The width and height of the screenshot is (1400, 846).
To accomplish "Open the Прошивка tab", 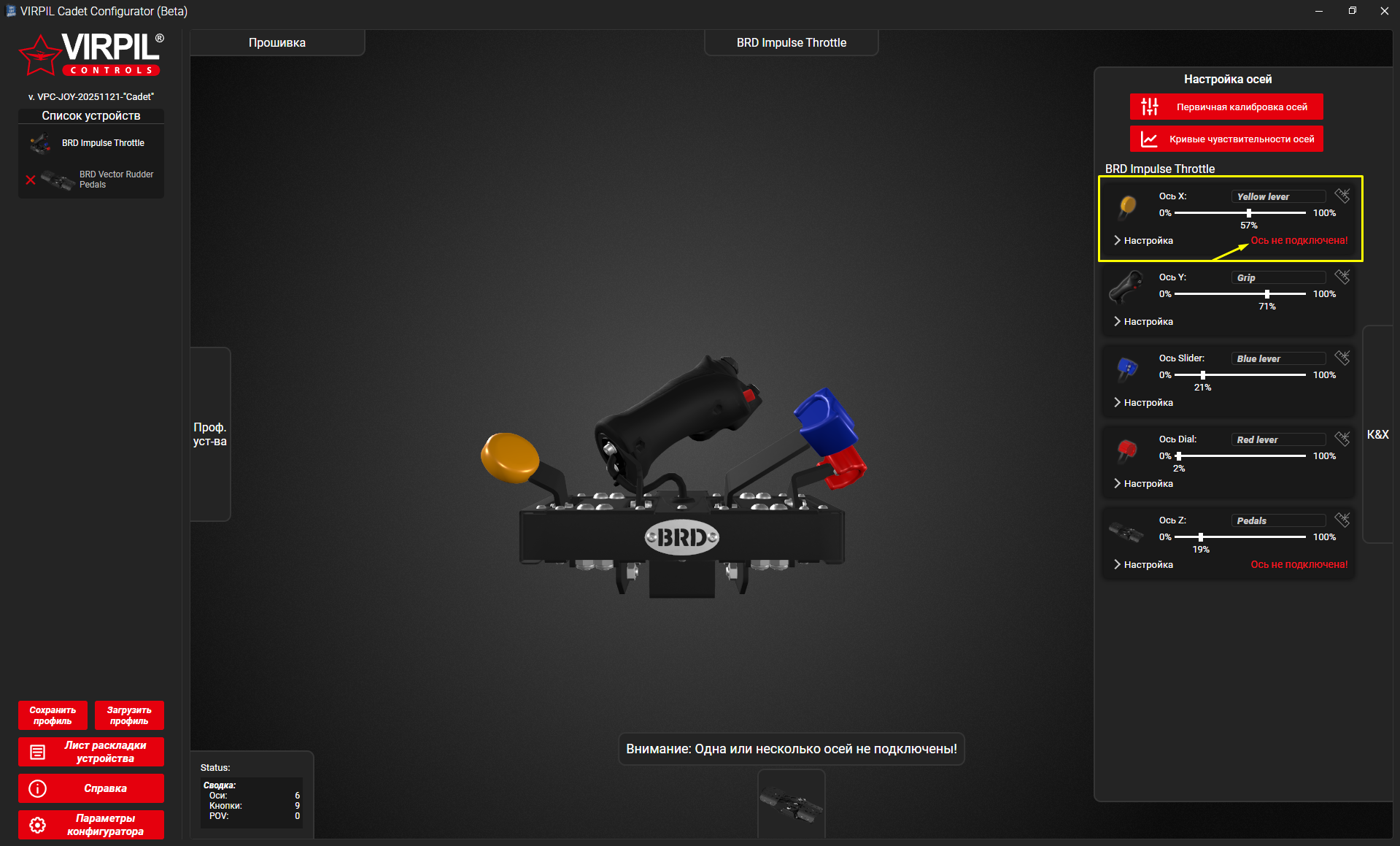I will [277, 43].
